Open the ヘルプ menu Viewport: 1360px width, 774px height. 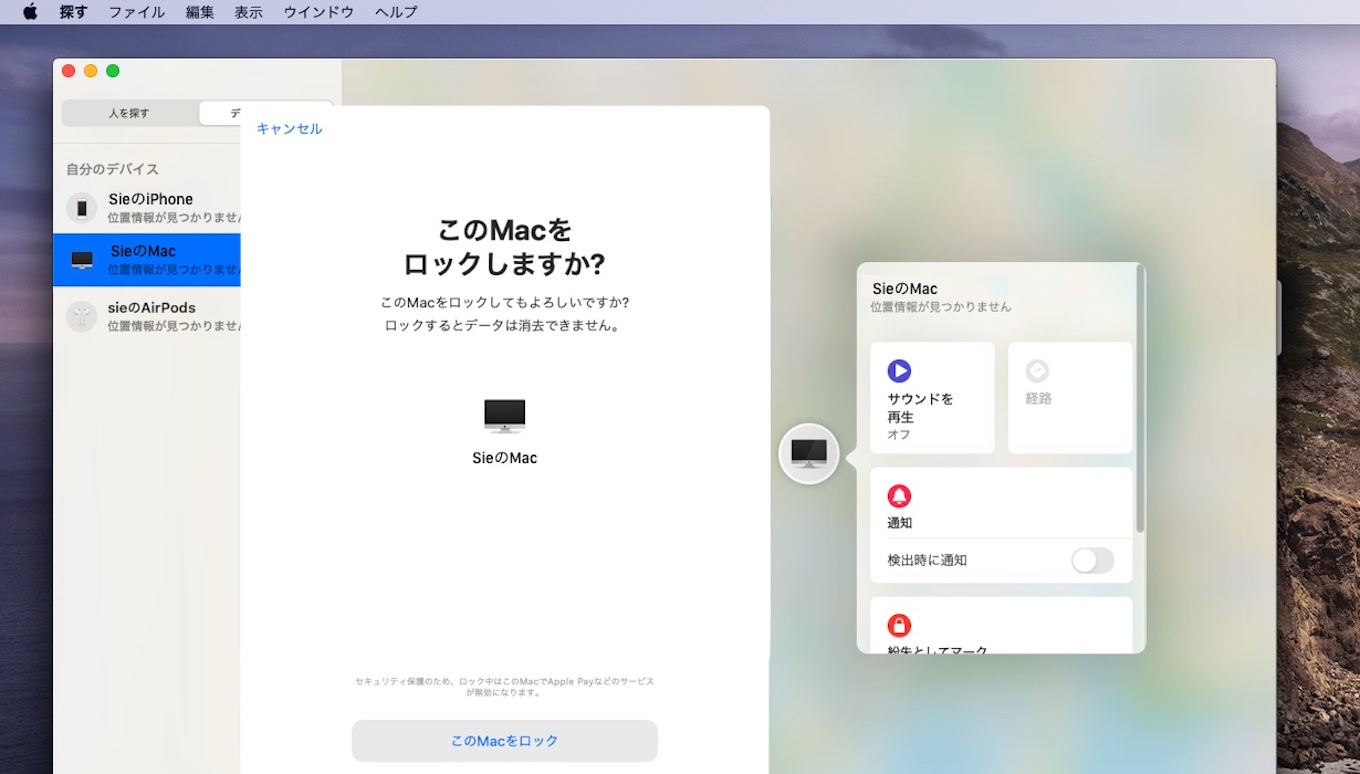point(396,12)
